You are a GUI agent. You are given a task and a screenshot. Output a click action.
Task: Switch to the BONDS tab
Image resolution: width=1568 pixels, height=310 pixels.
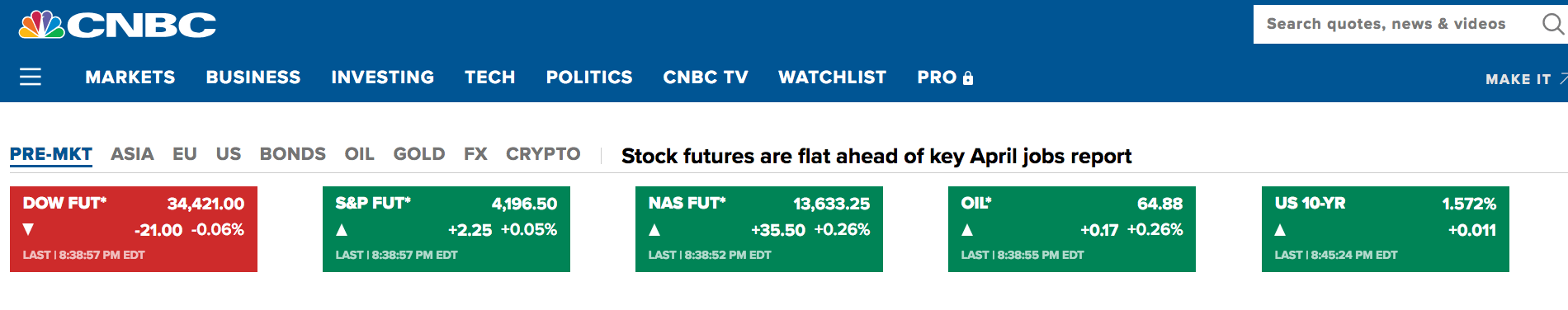[293, 154]
